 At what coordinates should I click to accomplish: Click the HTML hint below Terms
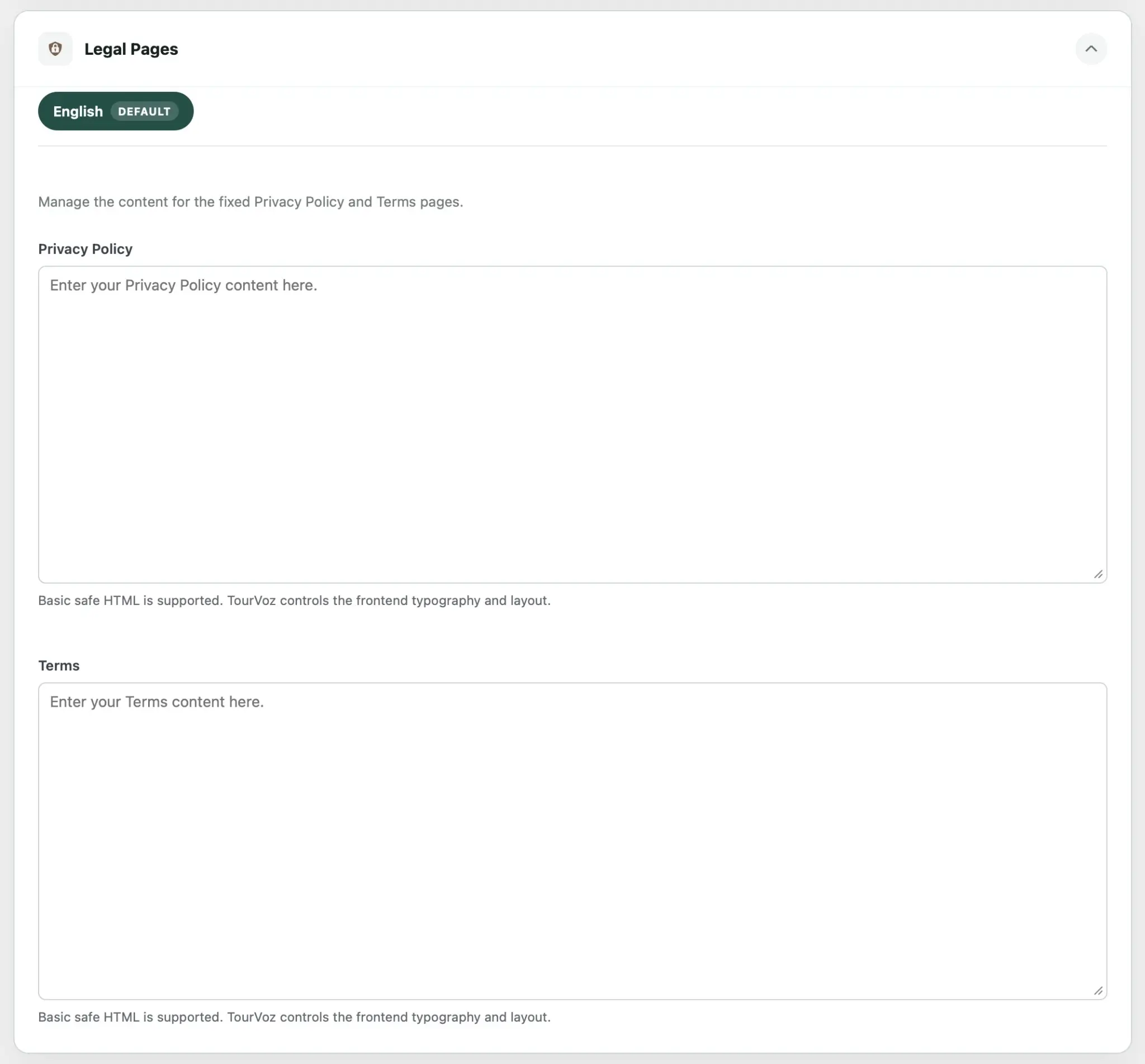coord(294,1017)
